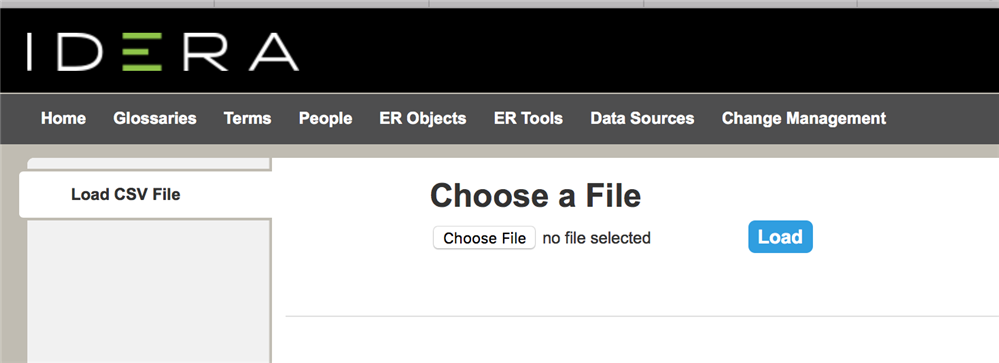Viewport: 999px width, 363px height.
Task: Open the ER Tools menu
Action: pos(528,118)
